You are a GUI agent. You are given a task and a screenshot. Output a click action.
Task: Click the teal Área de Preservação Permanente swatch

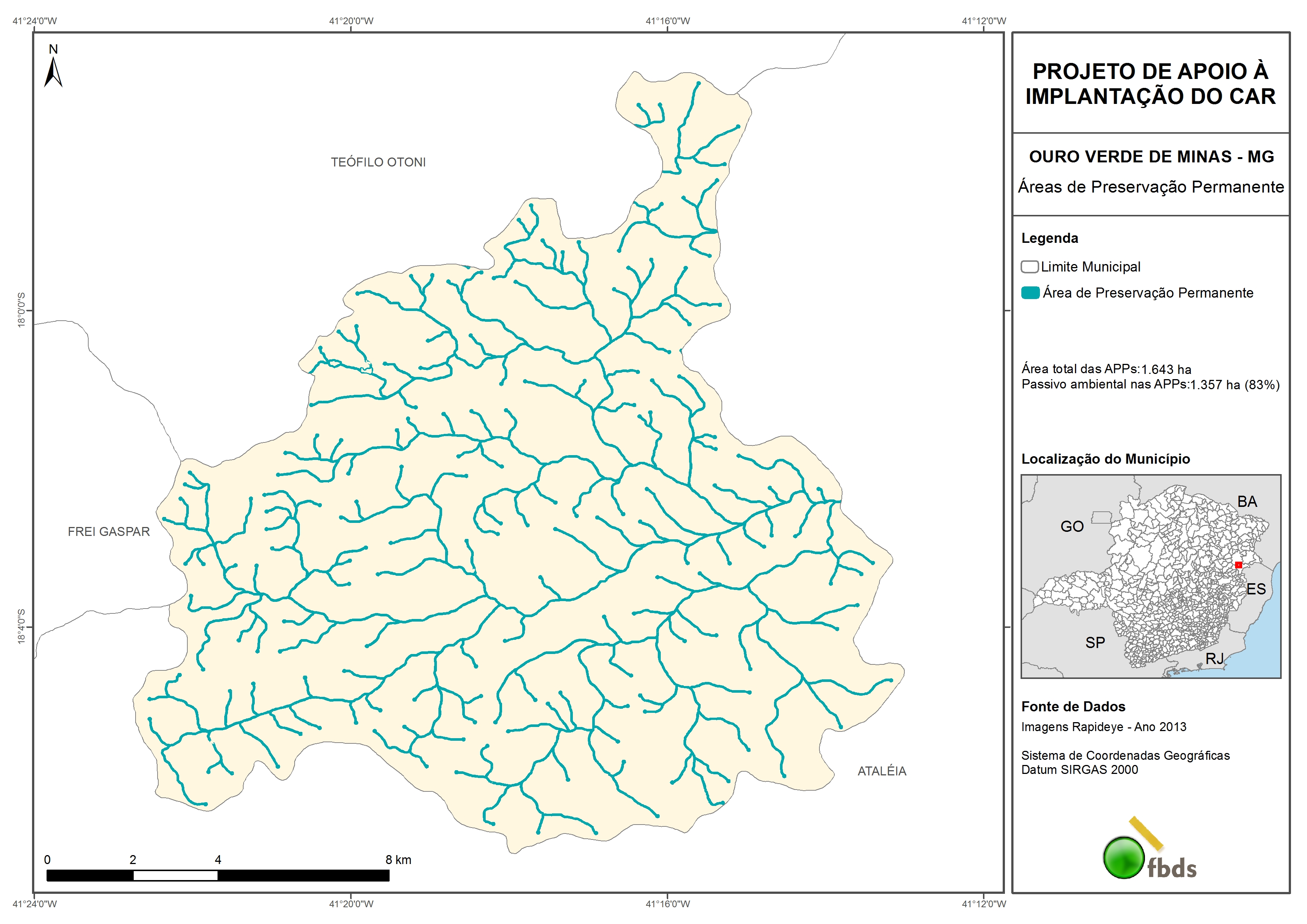pyautogui.click(x=1030, y=293)
